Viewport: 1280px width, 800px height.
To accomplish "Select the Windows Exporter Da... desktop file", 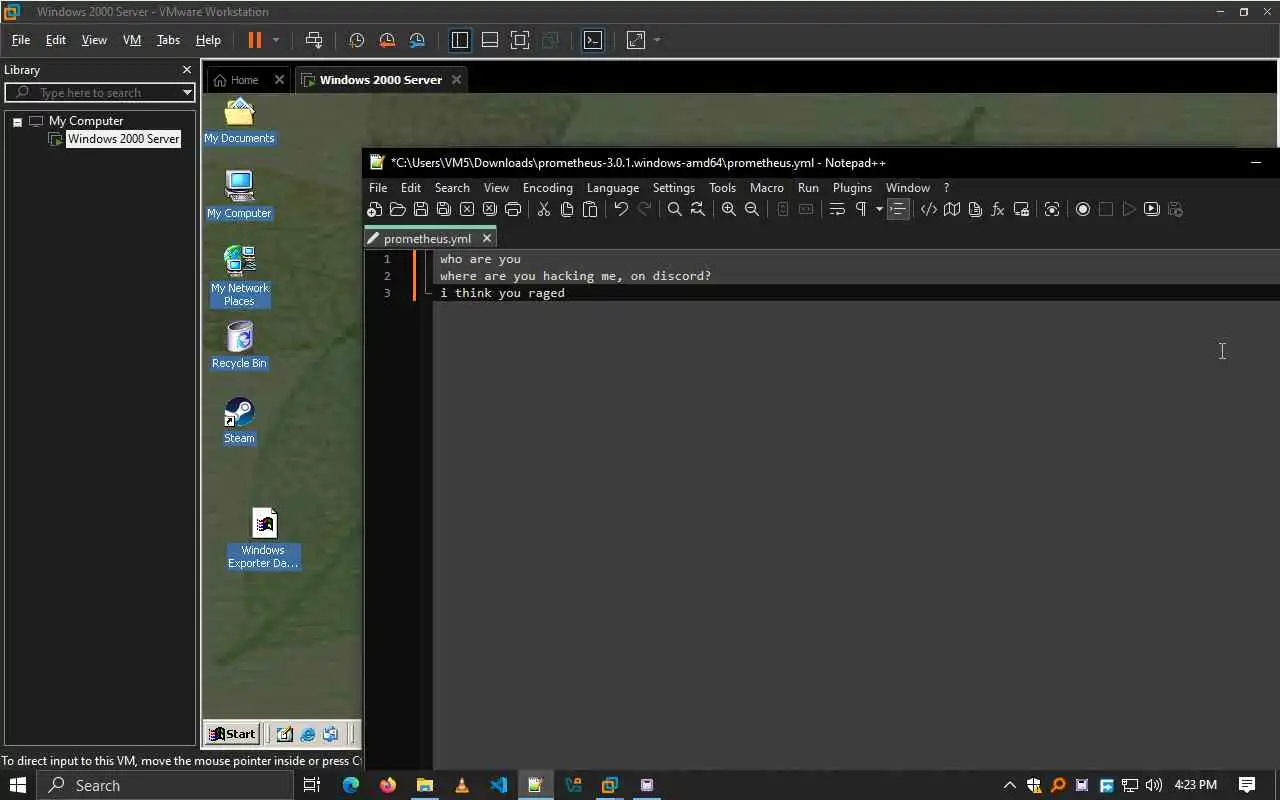I will (263, 538).
